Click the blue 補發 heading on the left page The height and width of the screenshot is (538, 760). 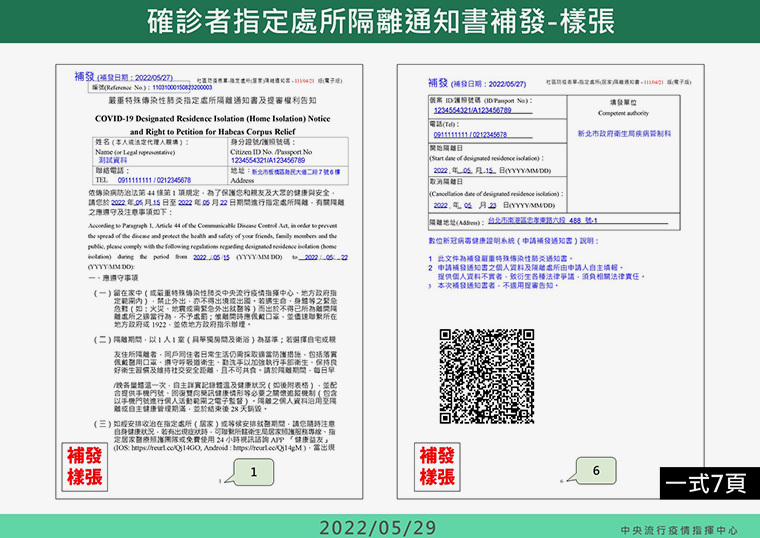[84, 77]
